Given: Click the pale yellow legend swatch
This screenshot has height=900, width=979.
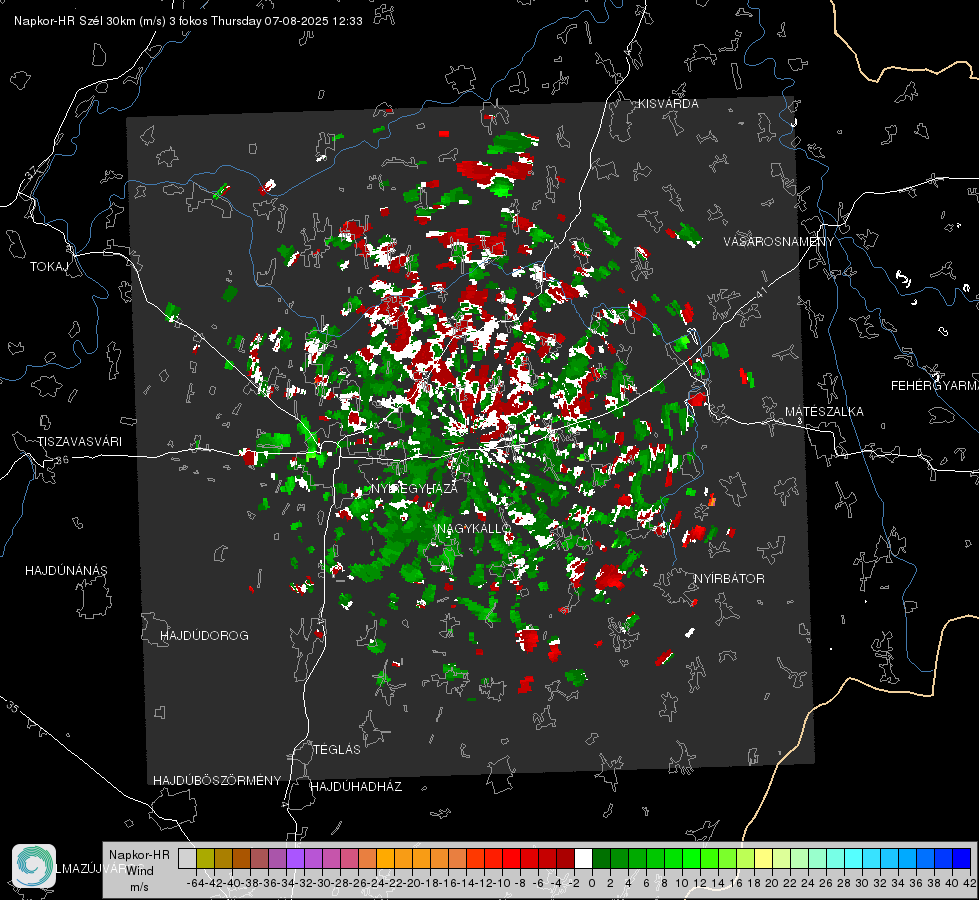Looking at the screenshot, I should click(764, 859).
